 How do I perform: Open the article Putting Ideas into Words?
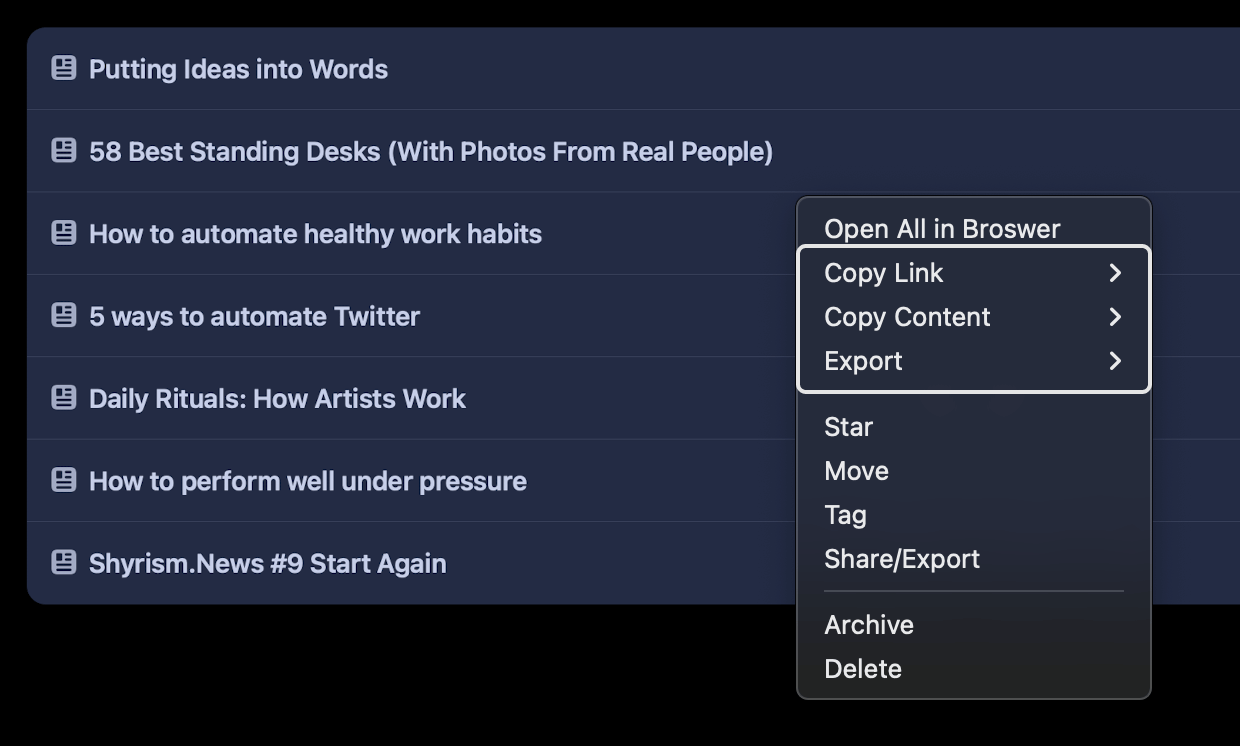click(238, 69)
